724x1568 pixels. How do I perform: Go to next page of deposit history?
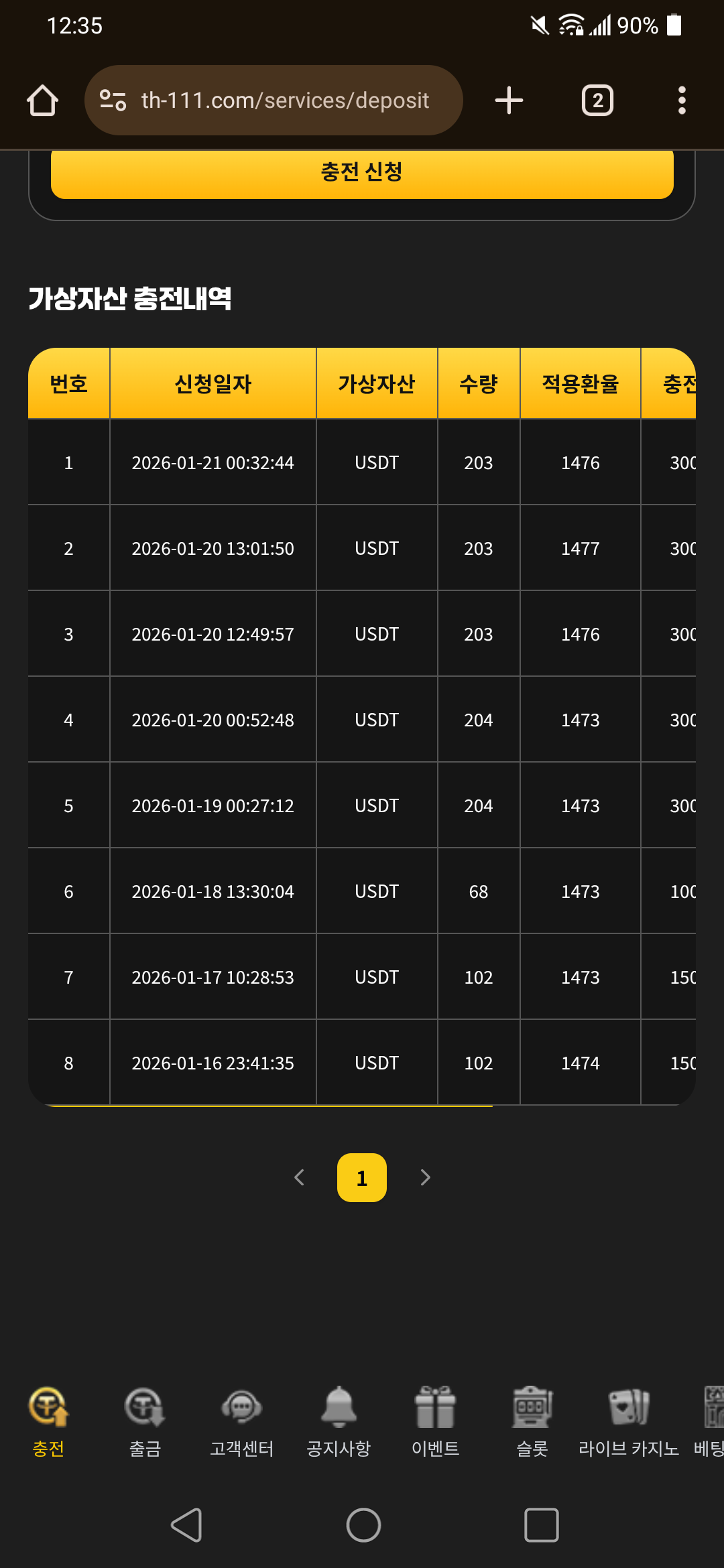point(425,1177)
